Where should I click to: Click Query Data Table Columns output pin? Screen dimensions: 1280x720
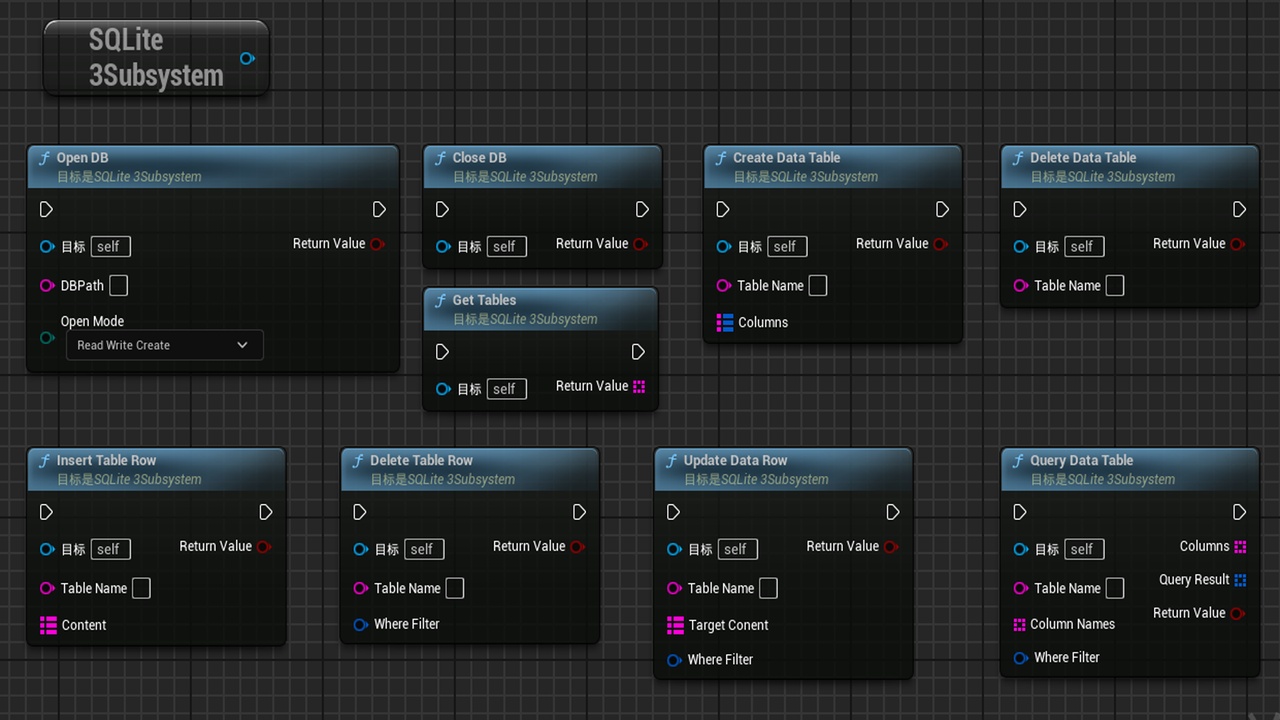pyautogui.click(x=1240, y=546)
